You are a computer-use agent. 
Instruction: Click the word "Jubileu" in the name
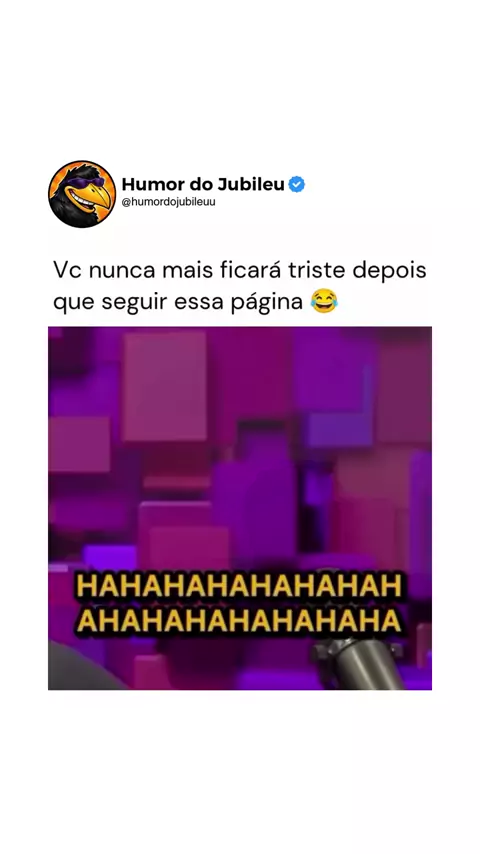click(251, 185)
